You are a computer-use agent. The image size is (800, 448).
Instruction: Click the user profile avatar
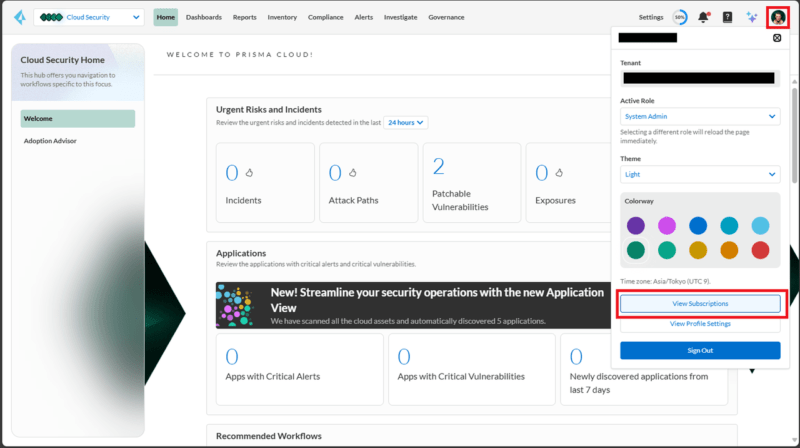coord(778,17)
